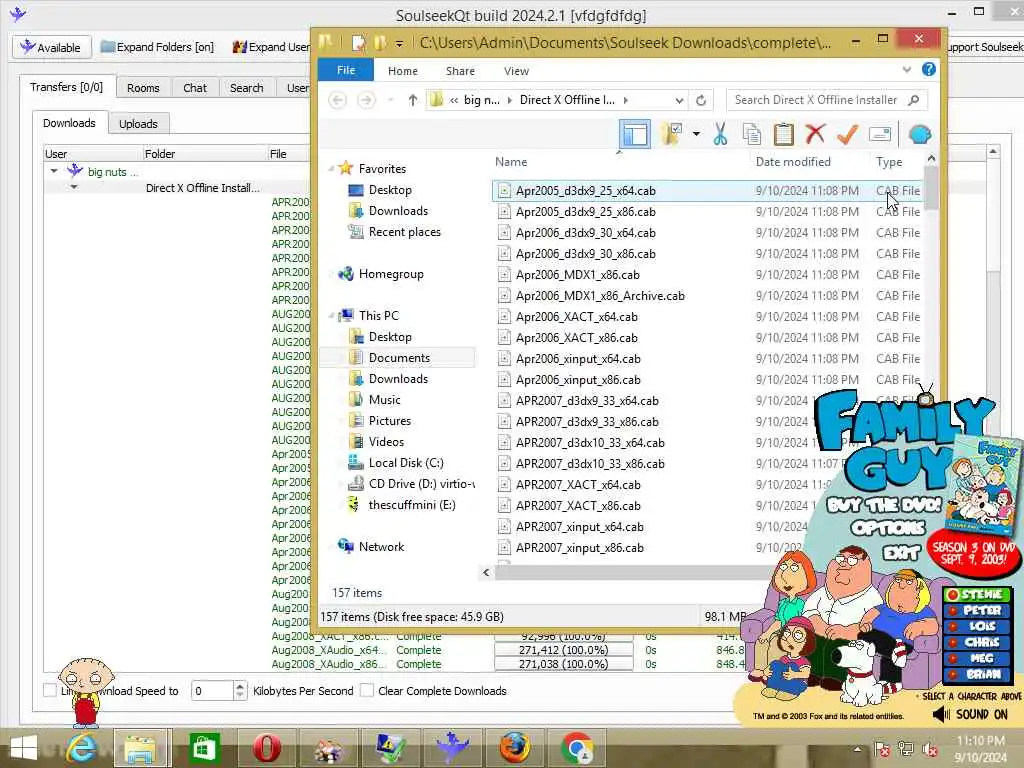Switch to Search tab in Soulseek

pyautogui.click(x=246, y=88)
